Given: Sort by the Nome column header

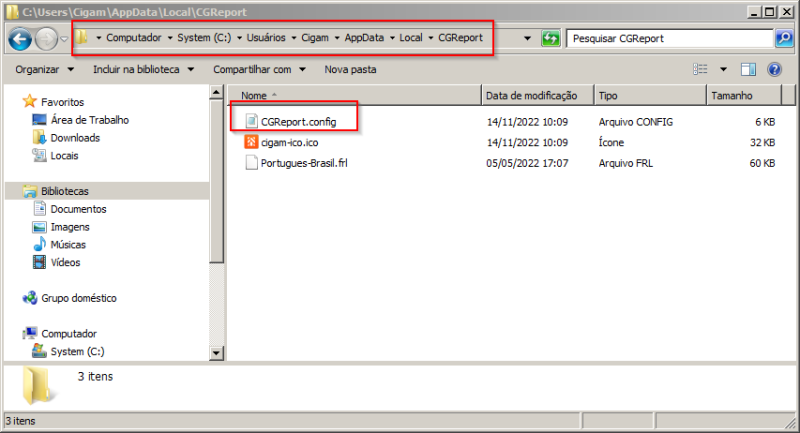Looking at the screenshot, I should click(355, 95).
